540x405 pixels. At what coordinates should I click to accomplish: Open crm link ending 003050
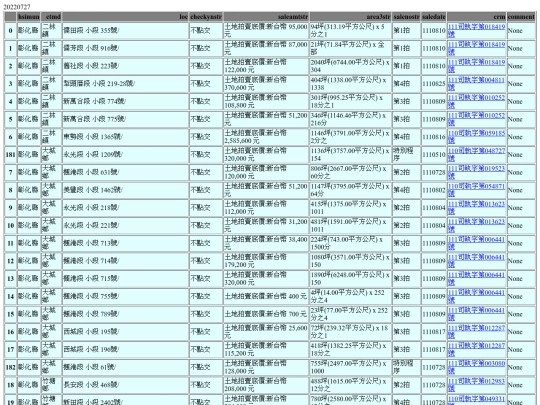point(476,367)
